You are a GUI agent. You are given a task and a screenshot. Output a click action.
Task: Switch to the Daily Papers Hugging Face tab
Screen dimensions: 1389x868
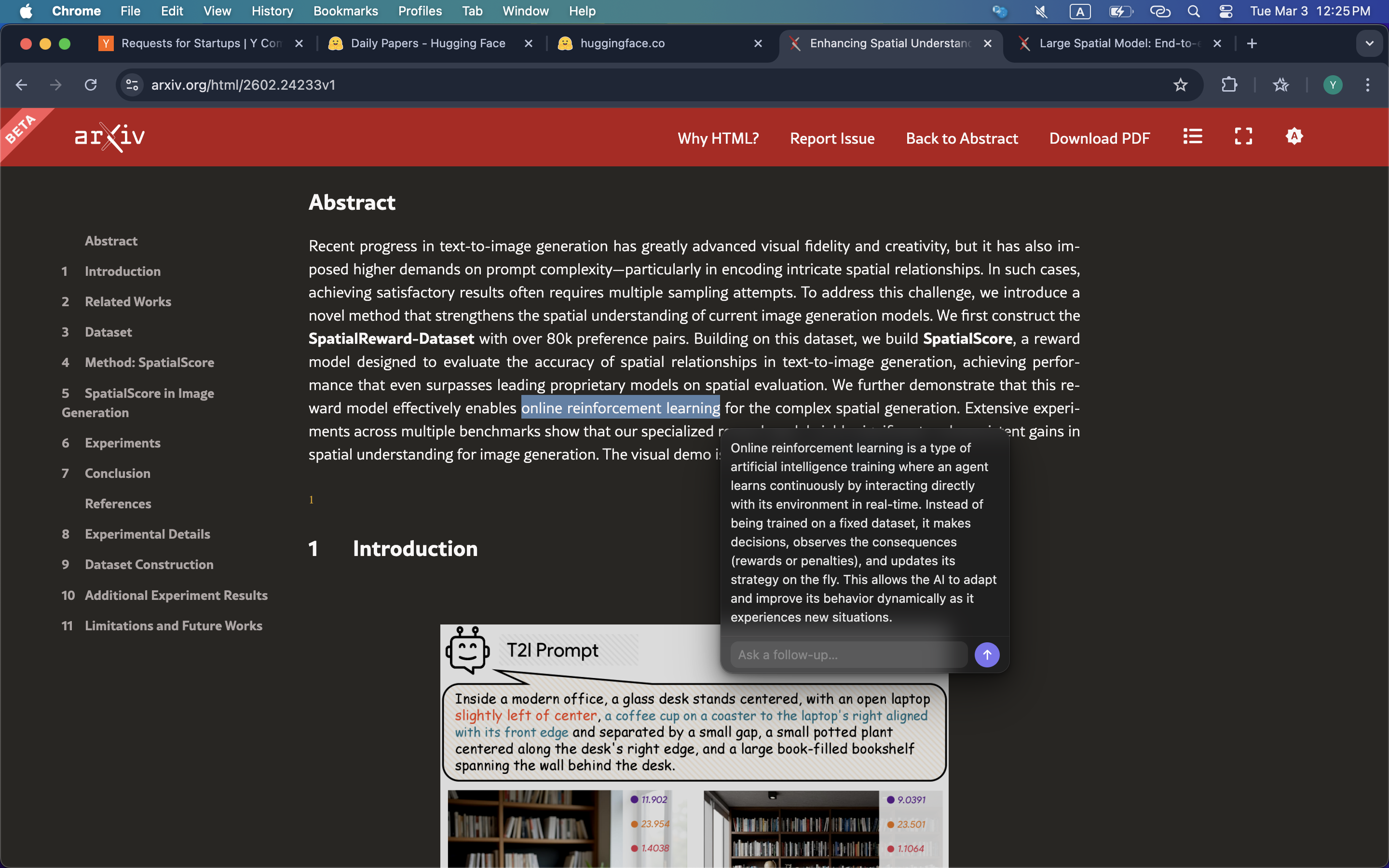428,43
